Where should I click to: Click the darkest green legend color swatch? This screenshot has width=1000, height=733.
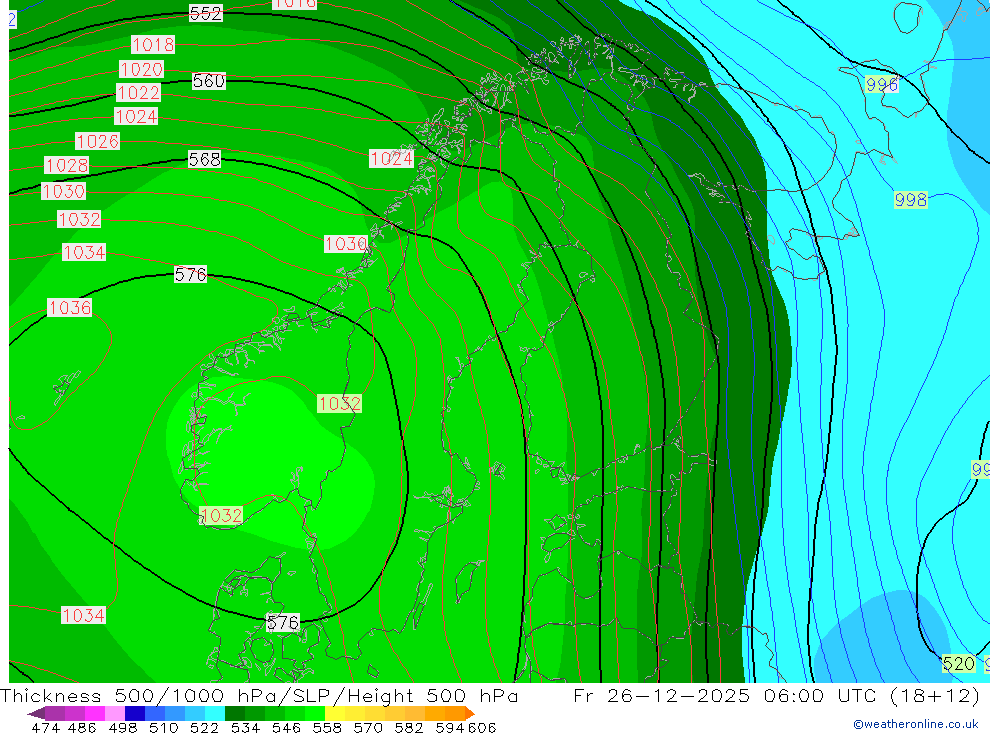tap(235, 713)
